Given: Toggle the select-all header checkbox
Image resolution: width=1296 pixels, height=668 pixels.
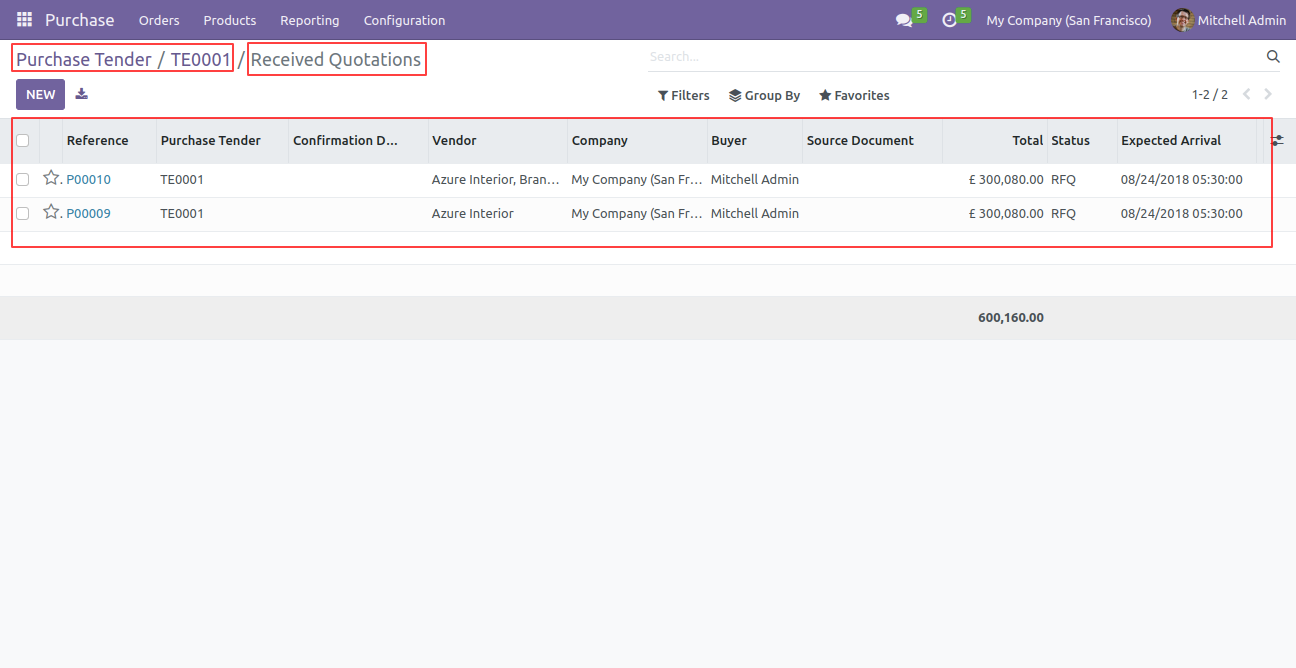Looking at the screenshot, I should tap(23, 141).
